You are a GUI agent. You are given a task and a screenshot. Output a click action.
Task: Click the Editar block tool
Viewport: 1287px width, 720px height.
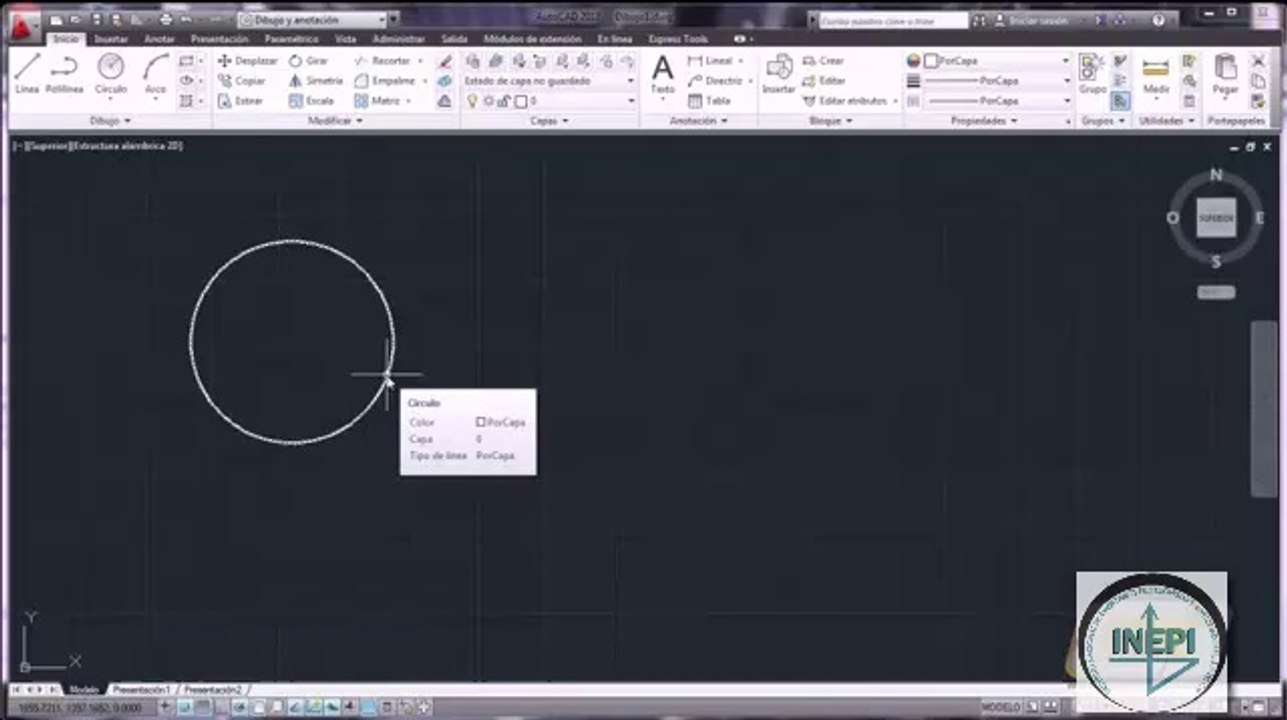click(824, 81)
